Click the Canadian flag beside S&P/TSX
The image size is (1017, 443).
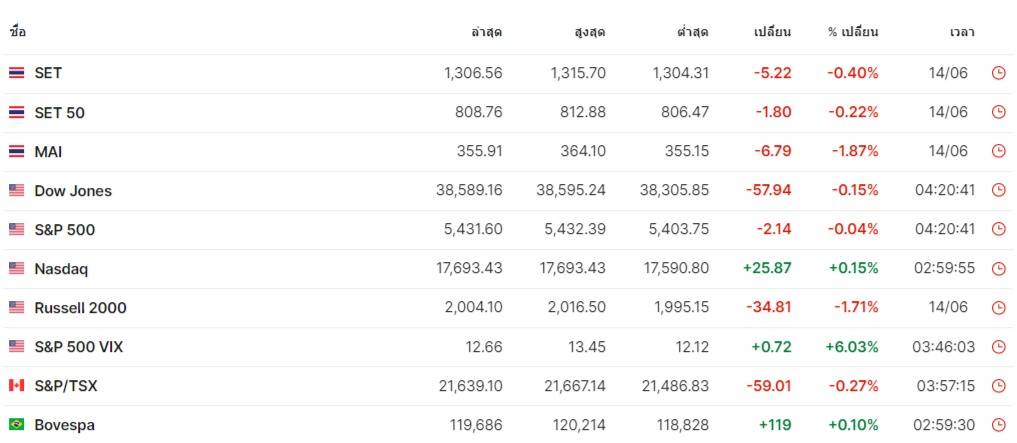[16, 386]
